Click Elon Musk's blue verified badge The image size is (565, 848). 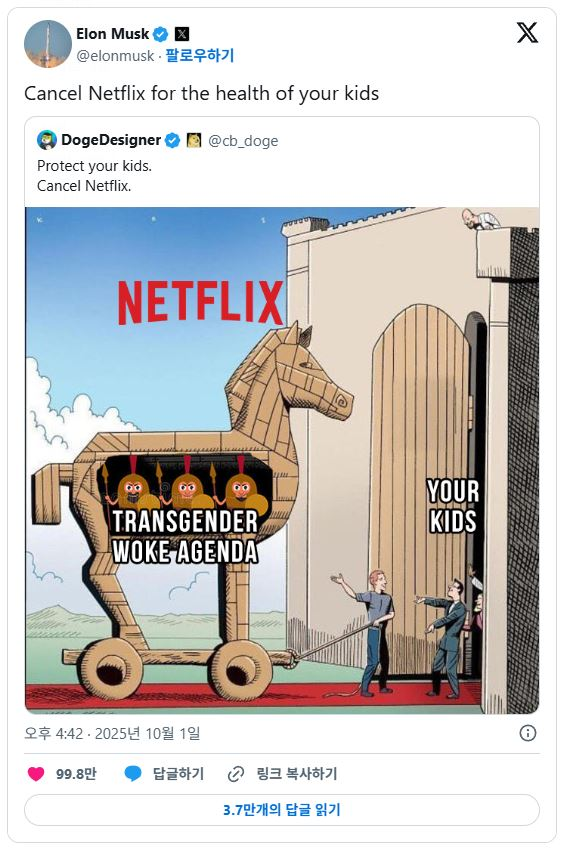[161, 34]
